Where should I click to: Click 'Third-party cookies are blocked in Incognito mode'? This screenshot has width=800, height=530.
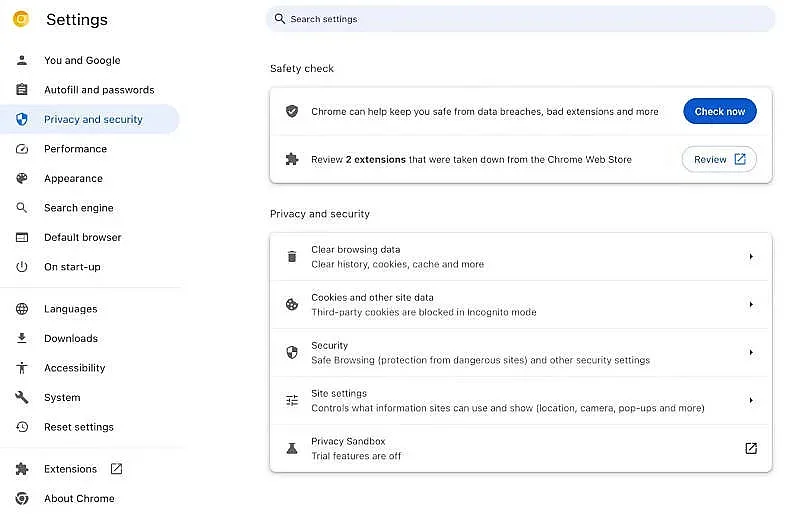click(x=423, y=312)
